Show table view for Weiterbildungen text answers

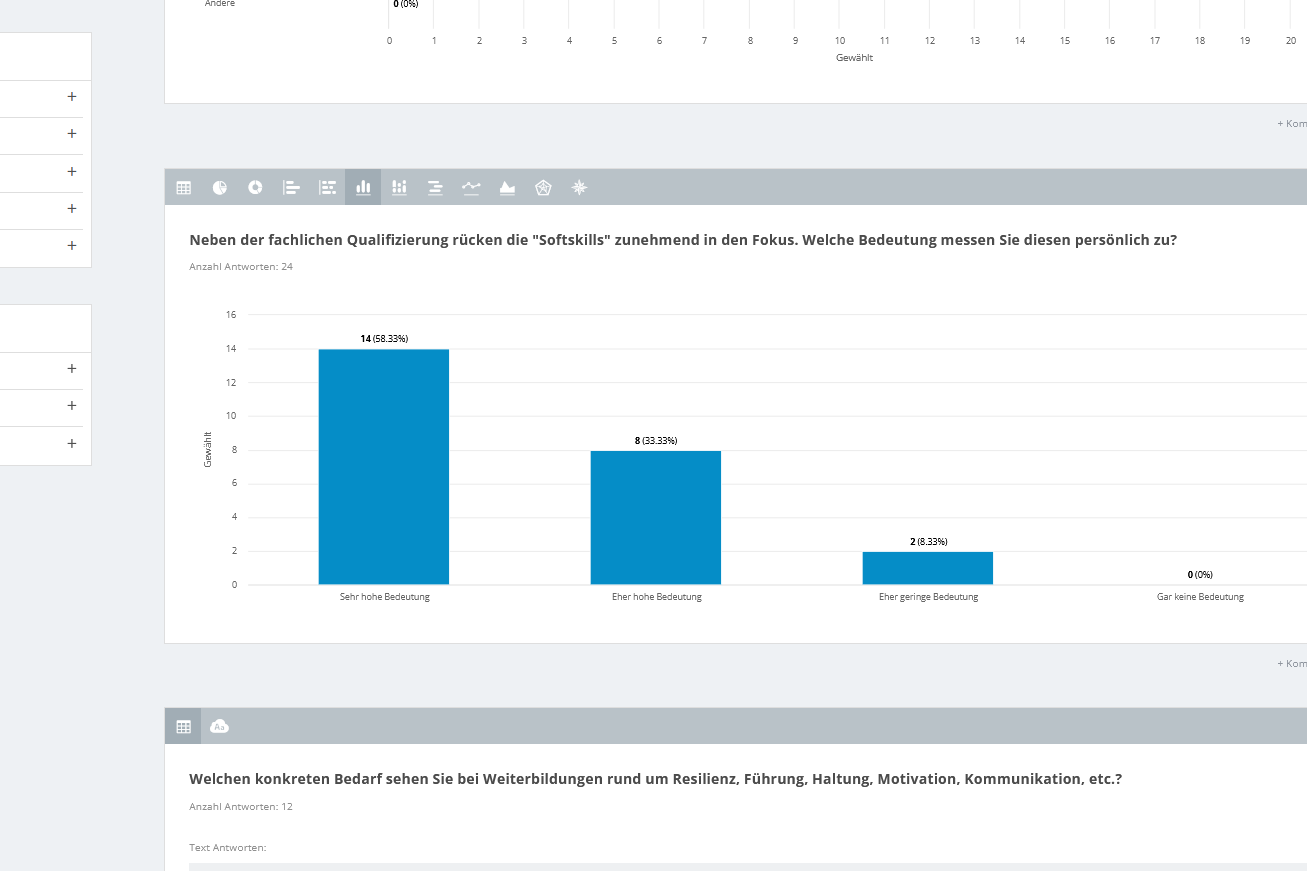pos(183,726)
